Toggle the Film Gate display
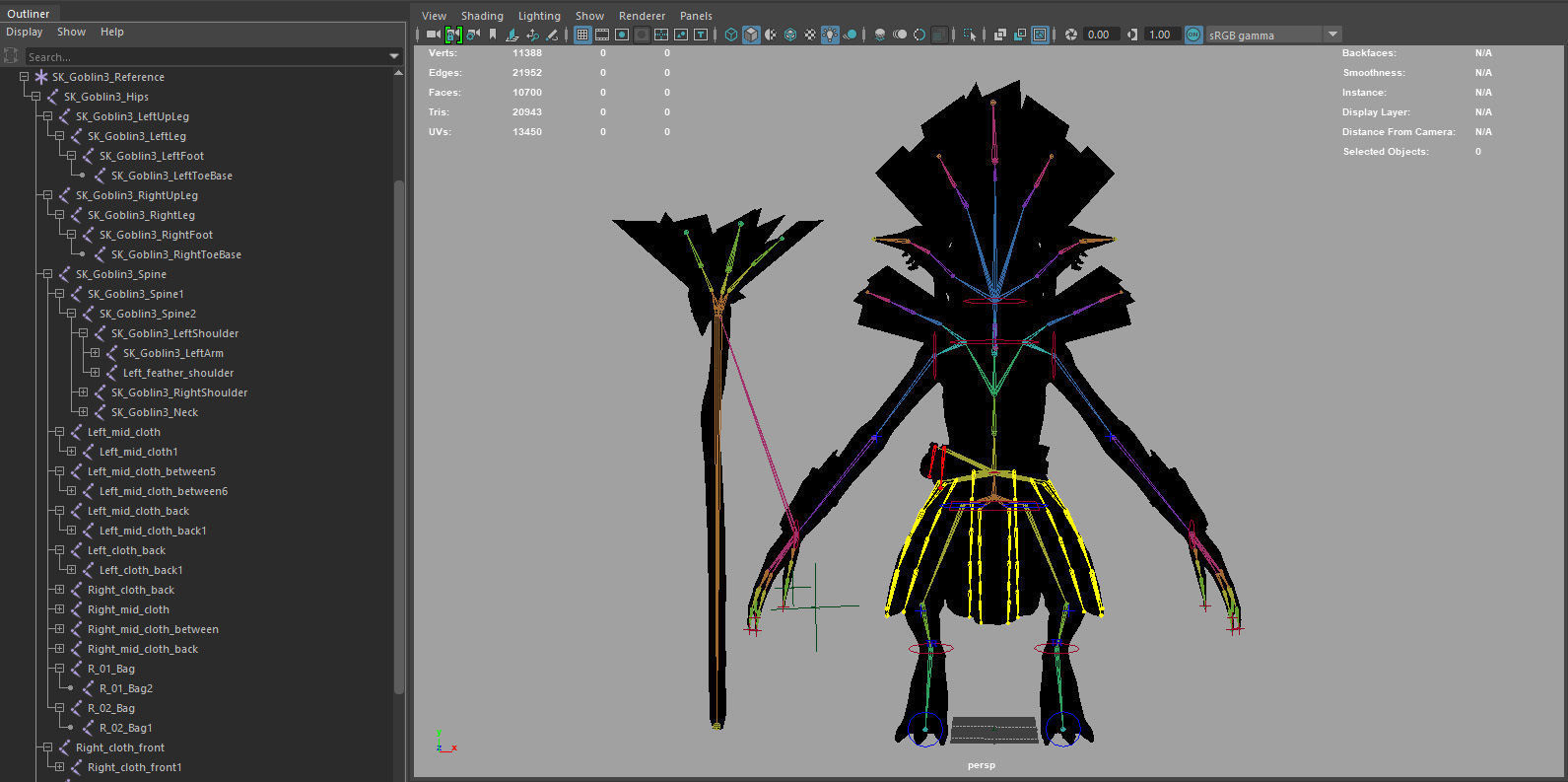This screenshot has height=782, width=1568. pyautogui.click(x=602, y=35)
